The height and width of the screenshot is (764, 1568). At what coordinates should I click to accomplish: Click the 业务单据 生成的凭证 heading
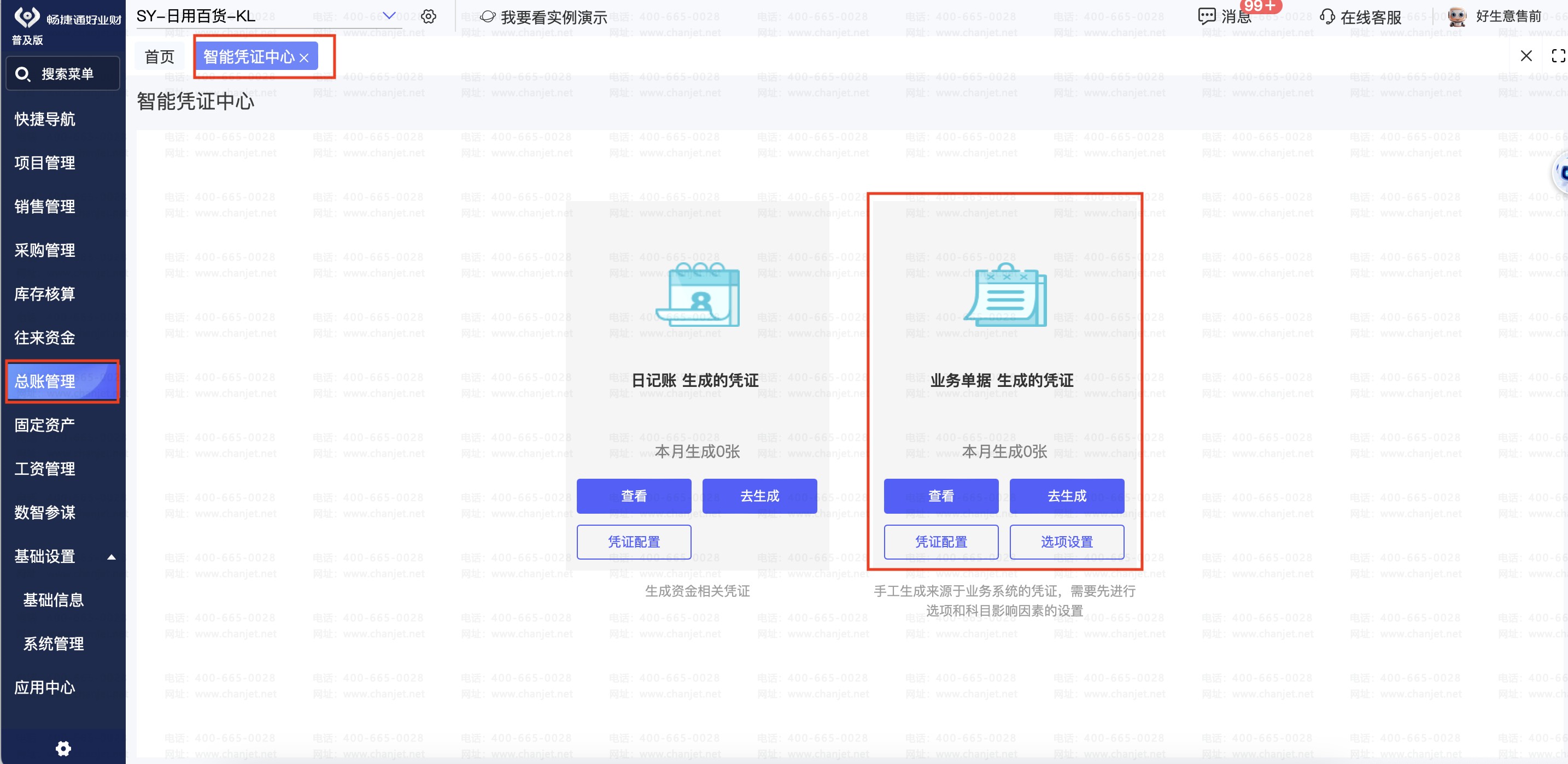pyautogui.click(x=1002, y=381)
